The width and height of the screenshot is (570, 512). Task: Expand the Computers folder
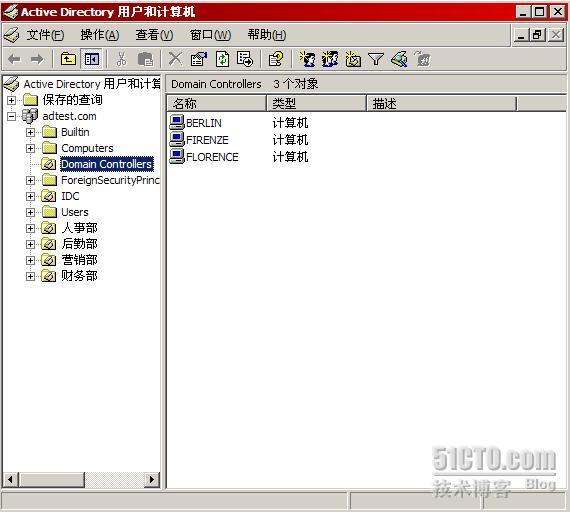[31, 148]
